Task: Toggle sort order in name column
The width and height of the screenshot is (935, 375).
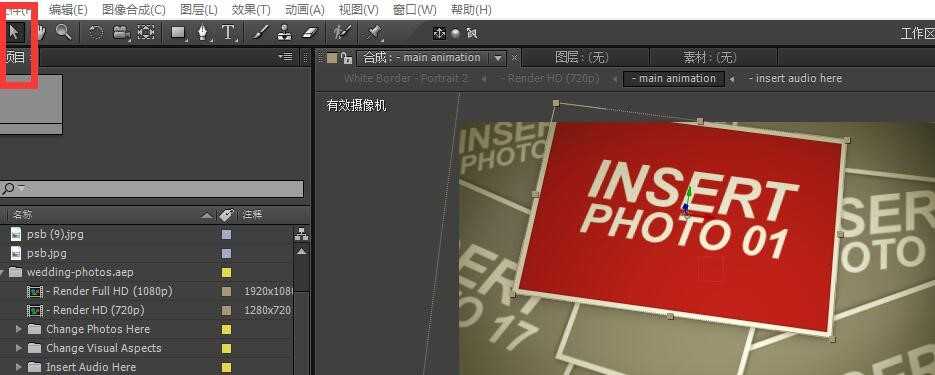Action: point(206,215)
